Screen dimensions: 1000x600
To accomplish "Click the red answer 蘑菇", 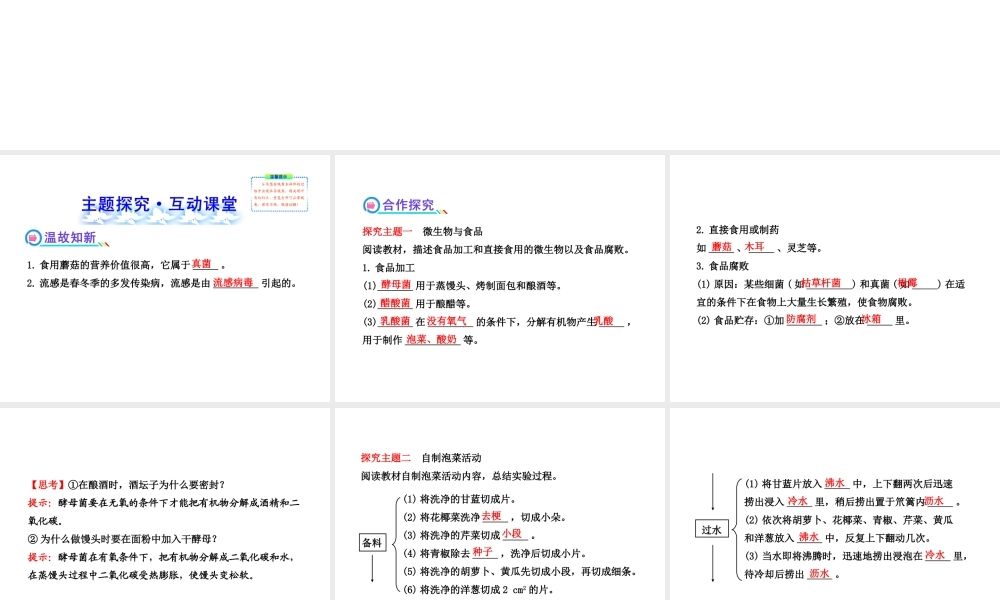I will (x=721, y=247).
